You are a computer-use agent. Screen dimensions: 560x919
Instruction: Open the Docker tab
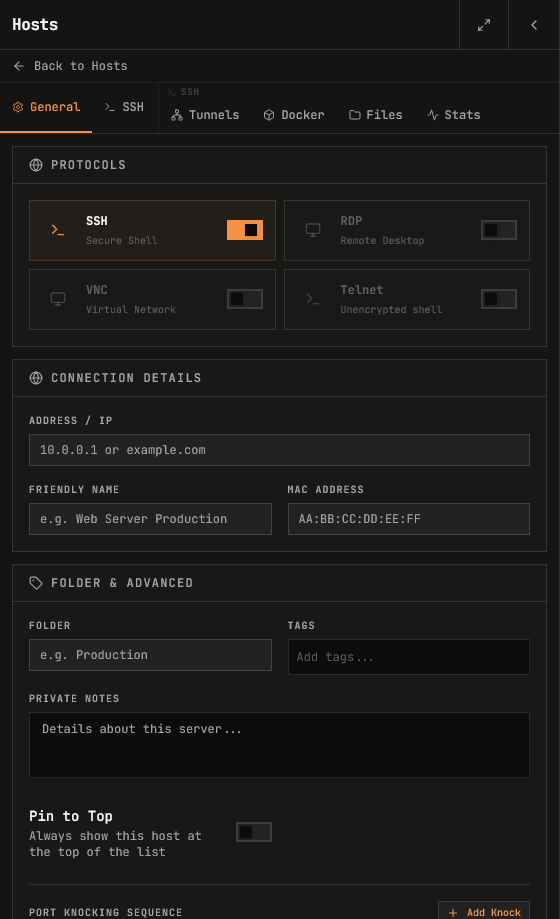[x=294, y=115]
